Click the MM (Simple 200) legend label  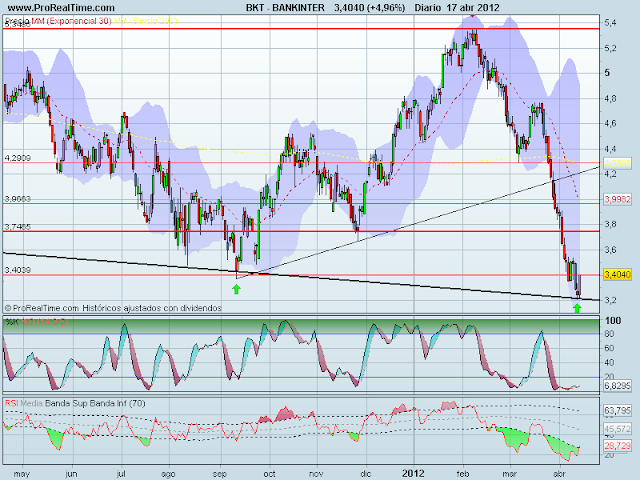point(145,21)
